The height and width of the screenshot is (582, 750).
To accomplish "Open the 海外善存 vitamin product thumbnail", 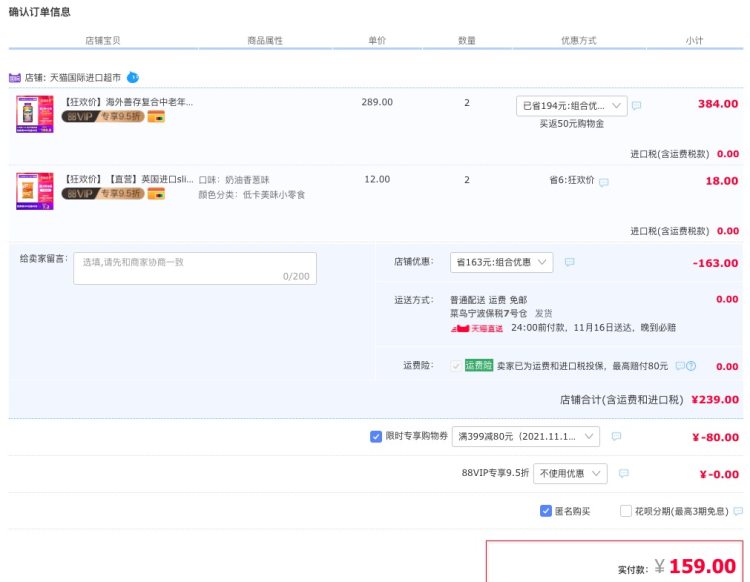I will (x=35, y=114).
